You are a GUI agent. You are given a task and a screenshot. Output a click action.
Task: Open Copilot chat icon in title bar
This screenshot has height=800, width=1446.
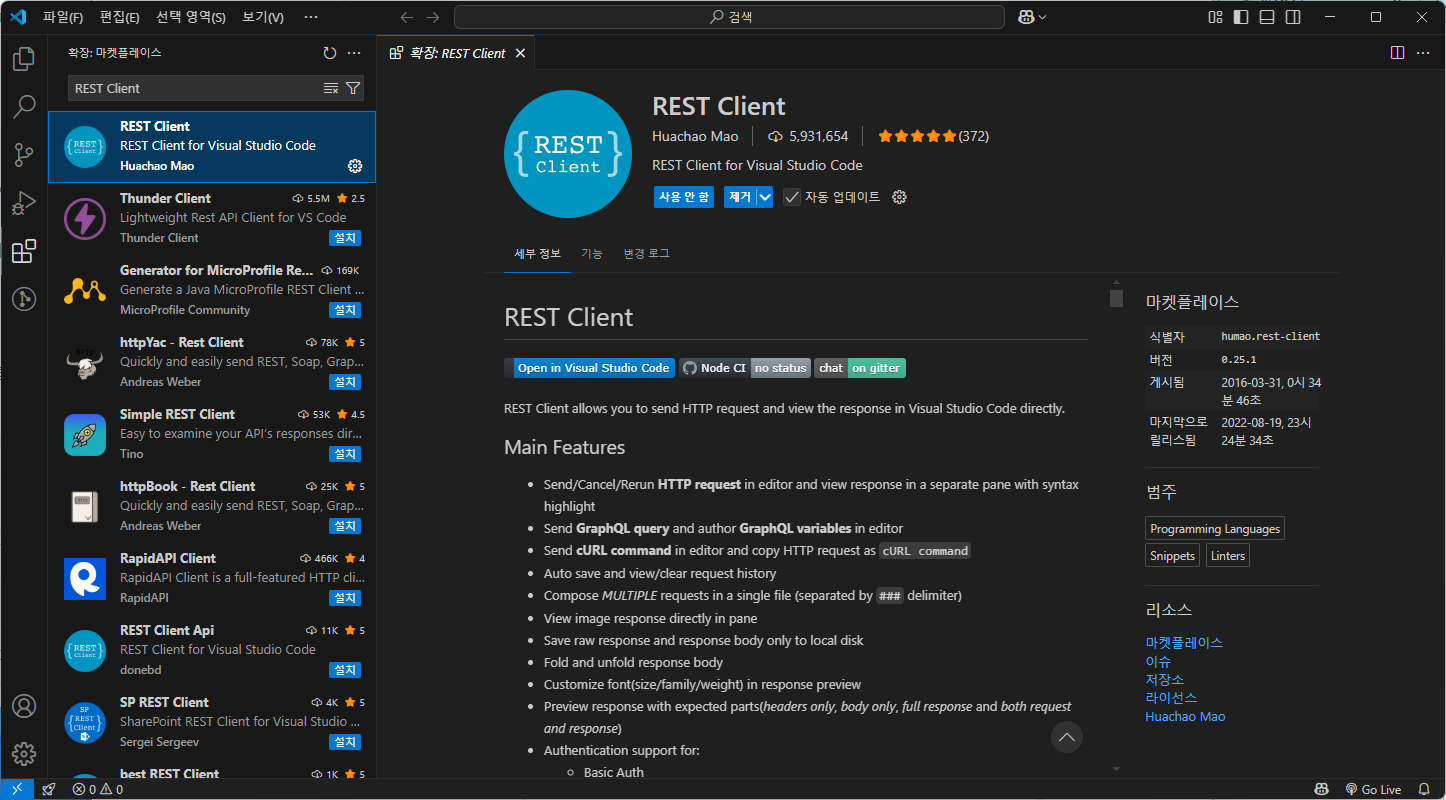click(1026, 17)
